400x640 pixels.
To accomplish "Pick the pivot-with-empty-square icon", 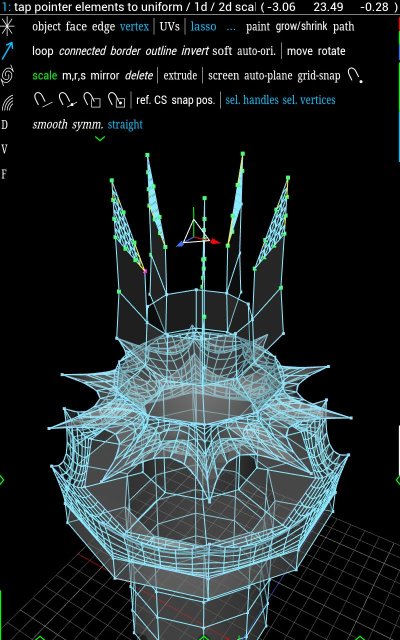I will (x=92, y=100).
